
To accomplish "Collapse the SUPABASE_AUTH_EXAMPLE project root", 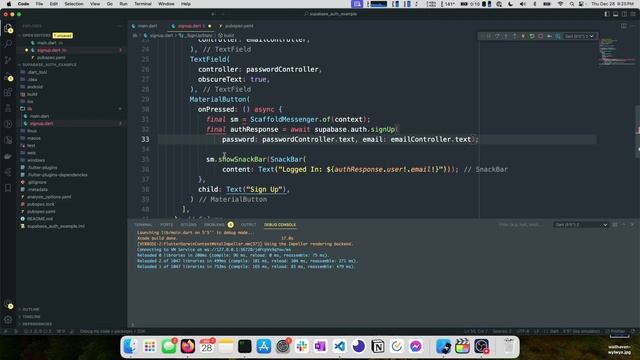I will (x=47, y=64).
